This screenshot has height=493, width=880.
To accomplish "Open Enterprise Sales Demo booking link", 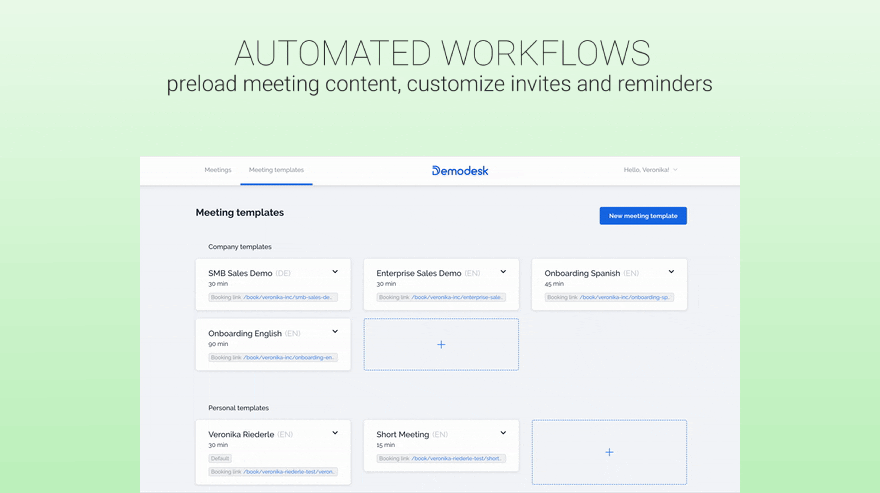I will pos(457,297).
